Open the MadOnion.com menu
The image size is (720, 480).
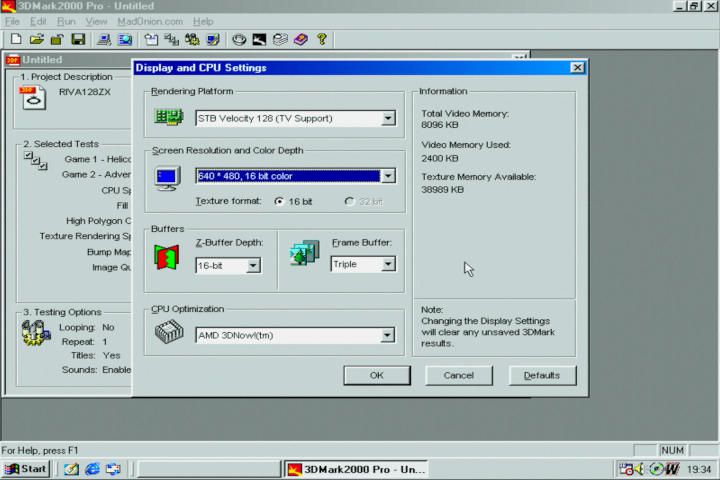point(150,22)
